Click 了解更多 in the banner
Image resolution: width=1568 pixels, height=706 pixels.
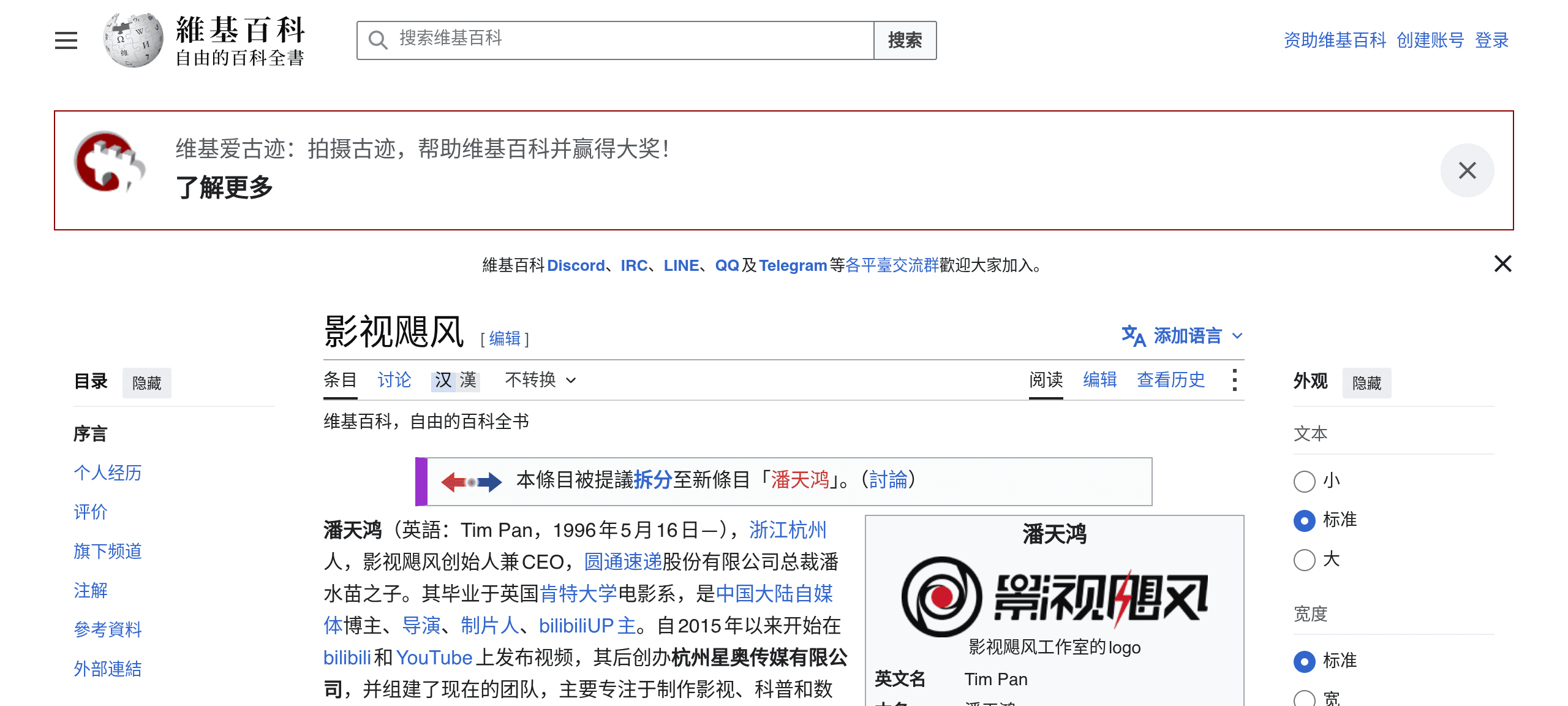(224, 187)
